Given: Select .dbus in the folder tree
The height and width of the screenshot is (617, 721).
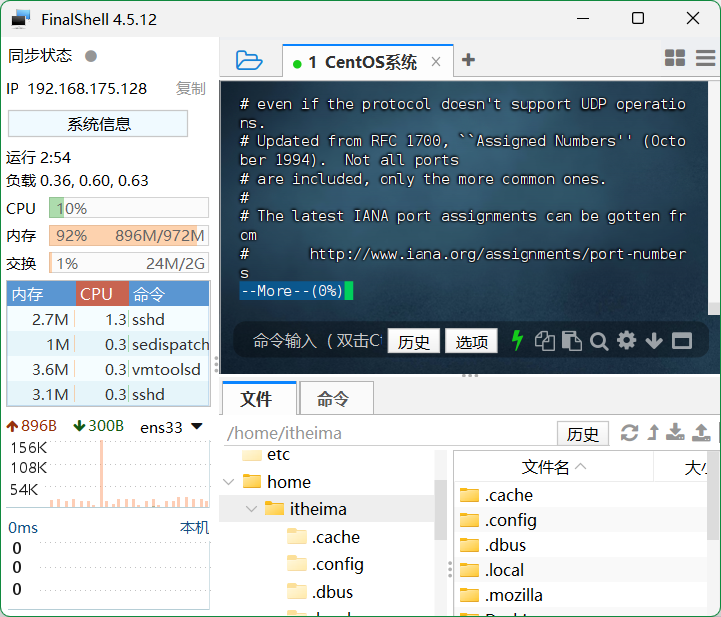Looking at the screenshot, I should [x=332, y=592].
